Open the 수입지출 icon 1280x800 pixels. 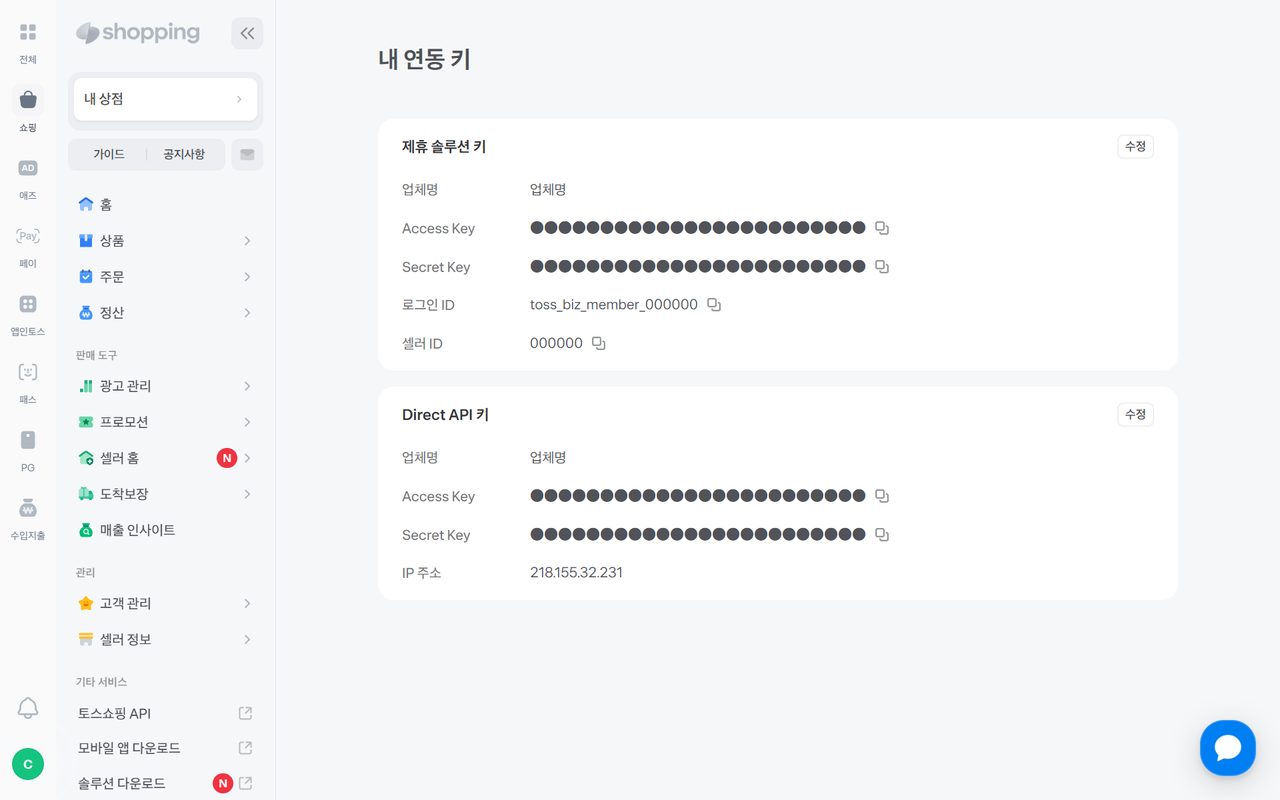tap(28, 508)
